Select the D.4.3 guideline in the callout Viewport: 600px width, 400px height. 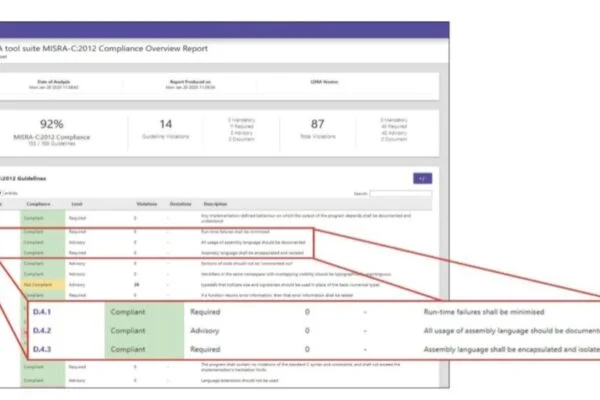pos(44,347)
